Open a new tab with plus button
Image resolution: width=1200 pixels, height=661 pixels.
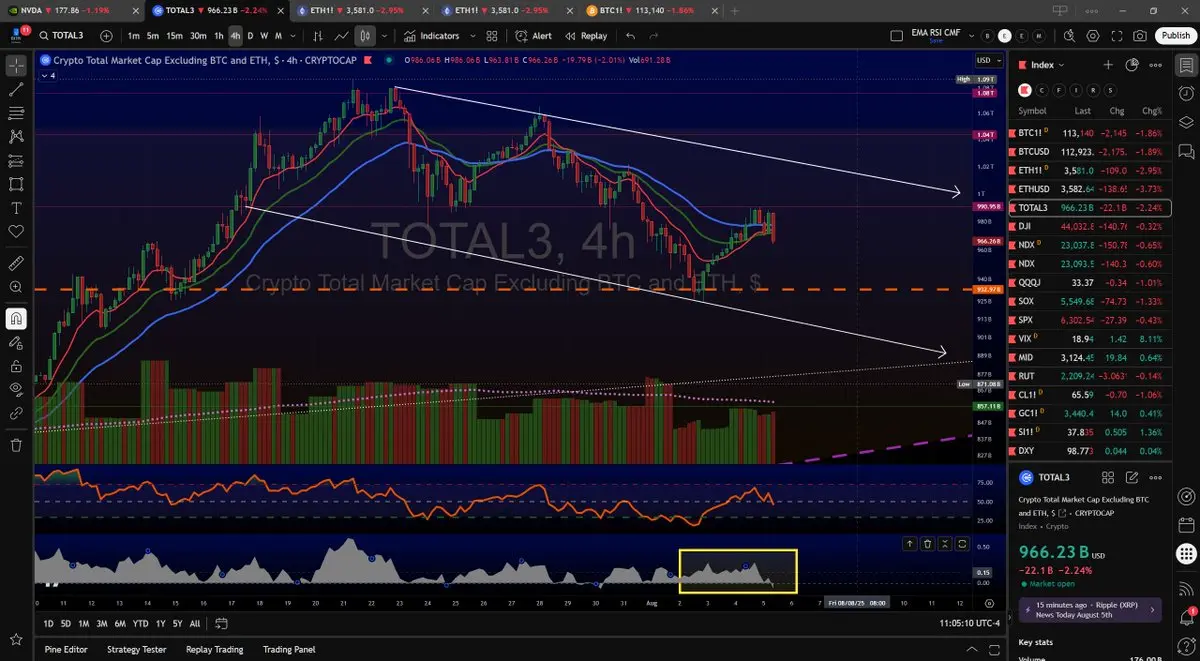(735, 9)
